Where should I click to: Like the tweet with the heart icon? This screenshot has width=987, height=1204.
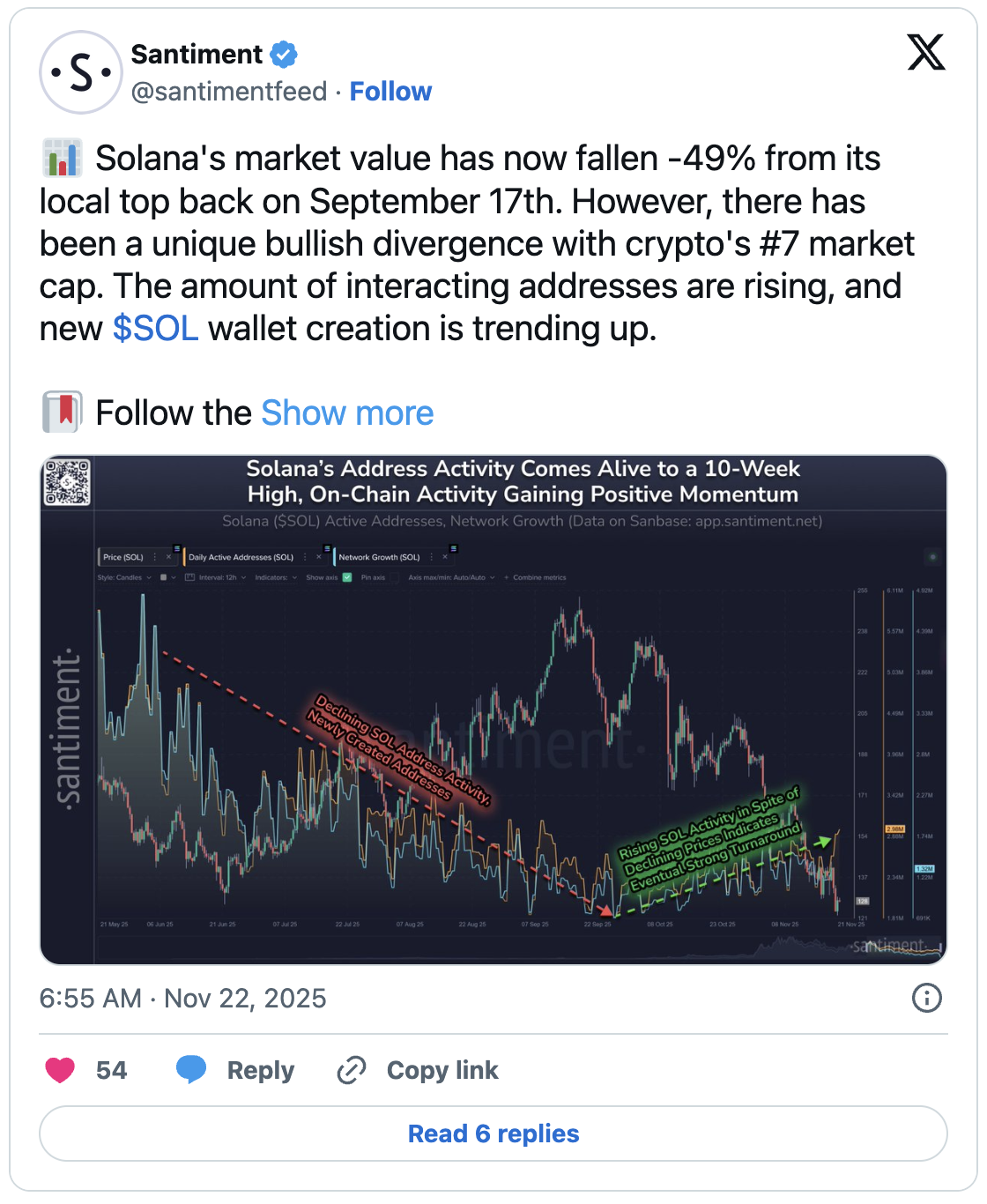pyautogui.click(x=60, y=1070)
